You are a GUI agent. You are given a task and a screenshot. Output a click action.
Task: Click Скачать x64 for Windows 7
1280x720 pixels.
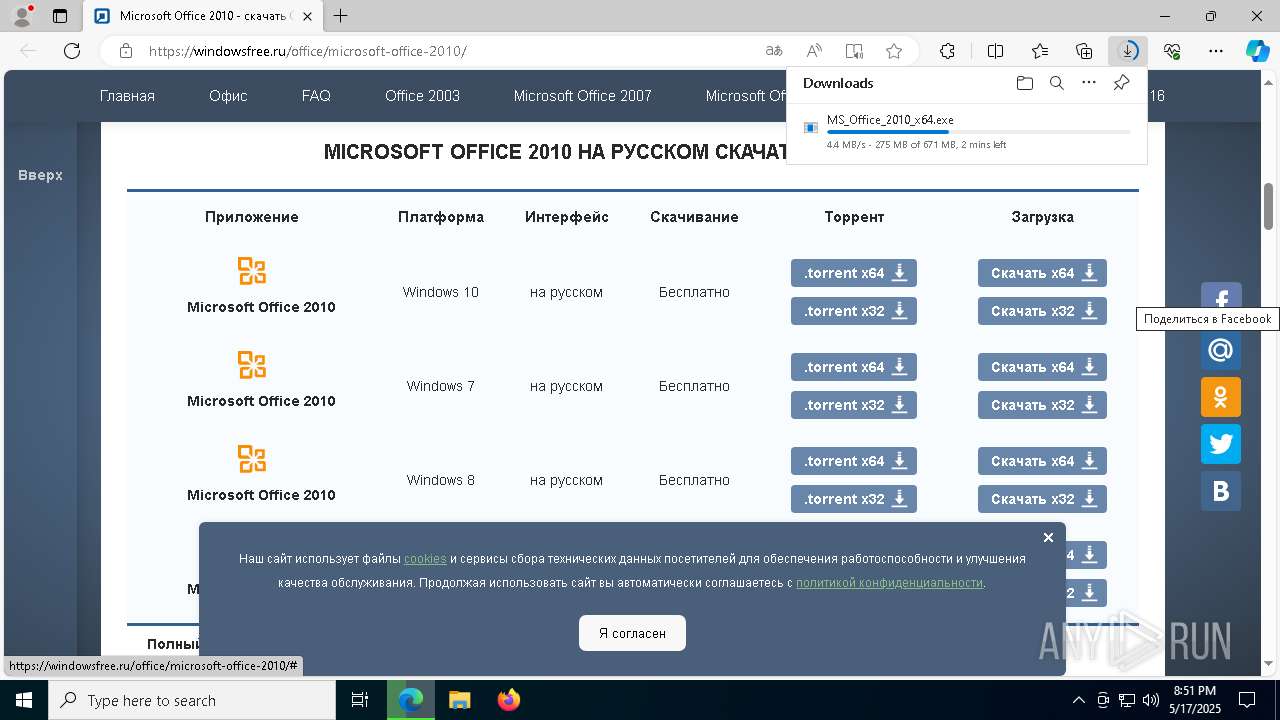pos(1042,367)
